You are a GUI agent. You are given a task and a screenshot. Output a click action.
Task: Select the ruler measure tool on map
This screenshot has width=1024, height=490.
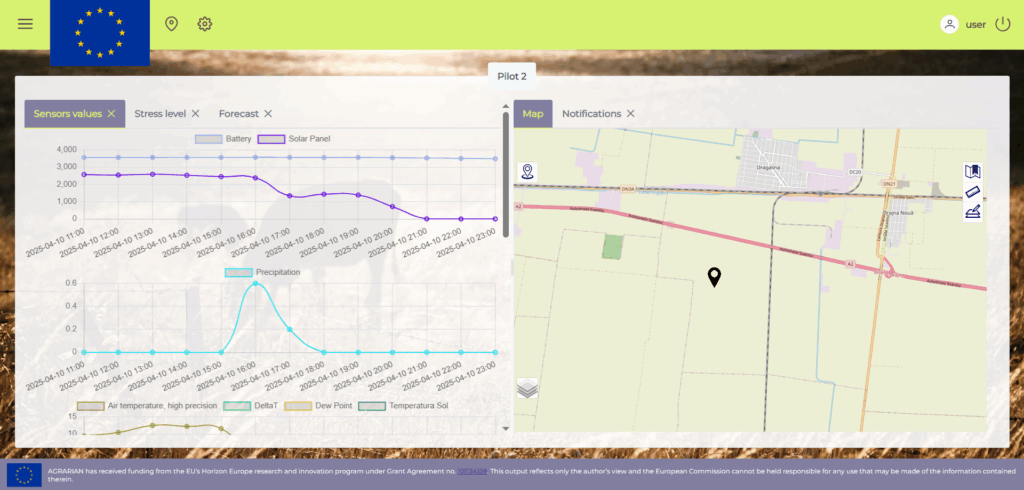click(x=972, y=191)
